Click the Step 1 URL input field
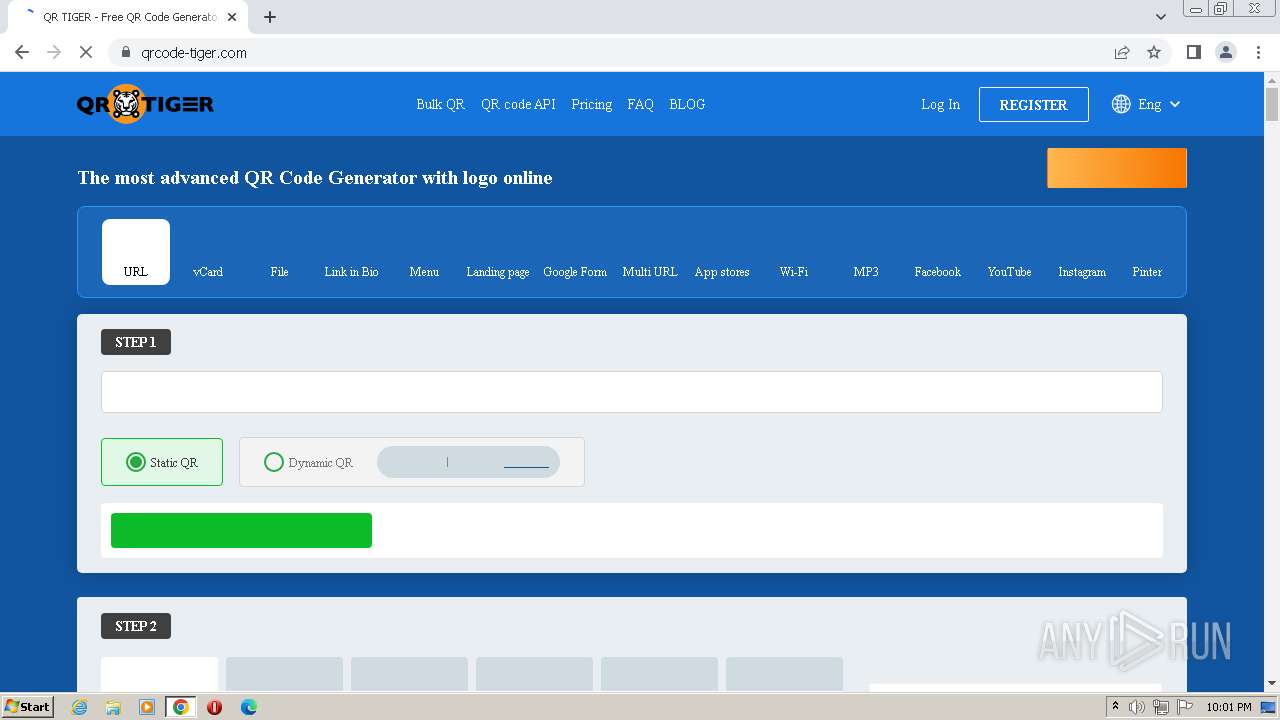The image size is (1280, 720). [x=632, y=392]
